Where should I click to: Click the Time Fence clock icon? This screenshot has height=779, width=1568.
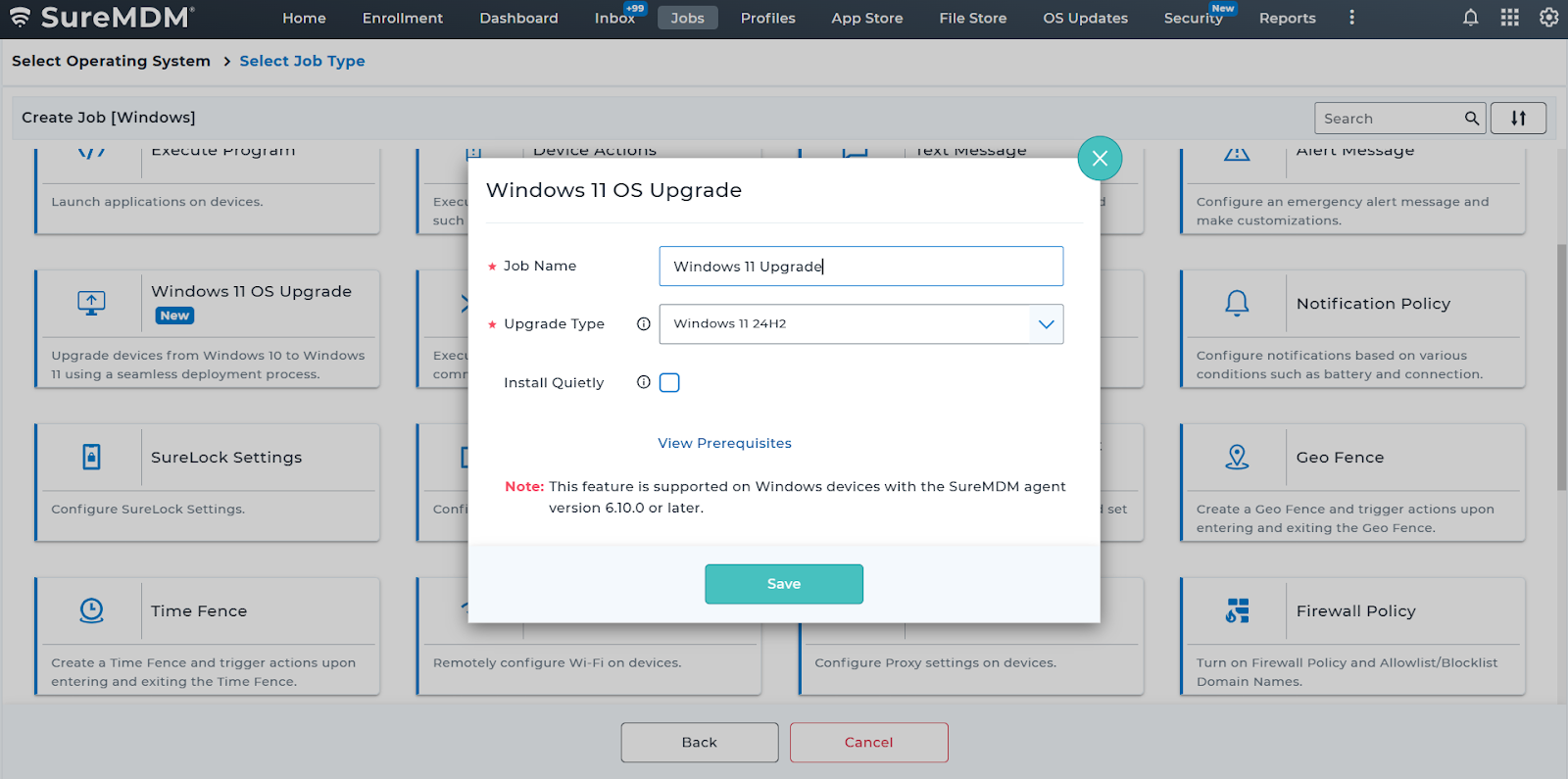91,610
